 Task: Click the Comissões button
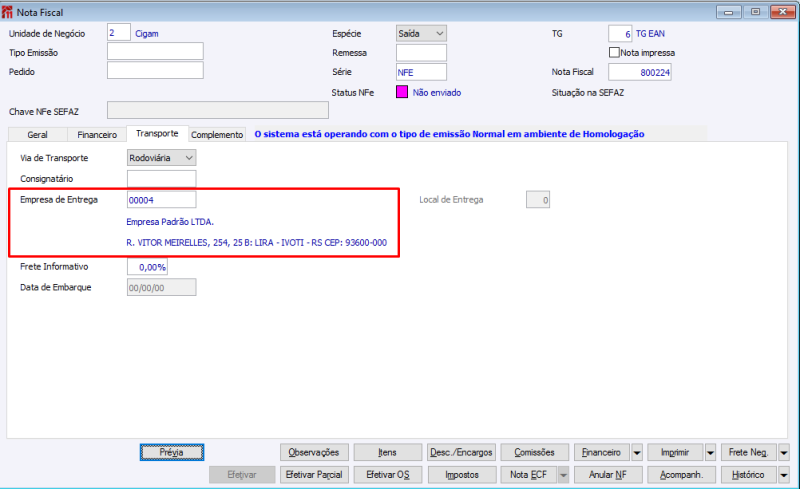click(x=534, y=452)
